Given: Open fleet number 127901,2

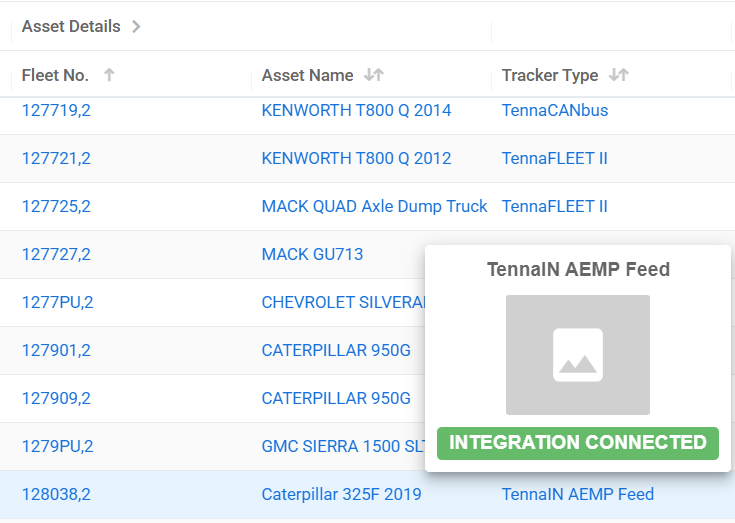Looking at the screenshot, I should [x=56, y=351].
